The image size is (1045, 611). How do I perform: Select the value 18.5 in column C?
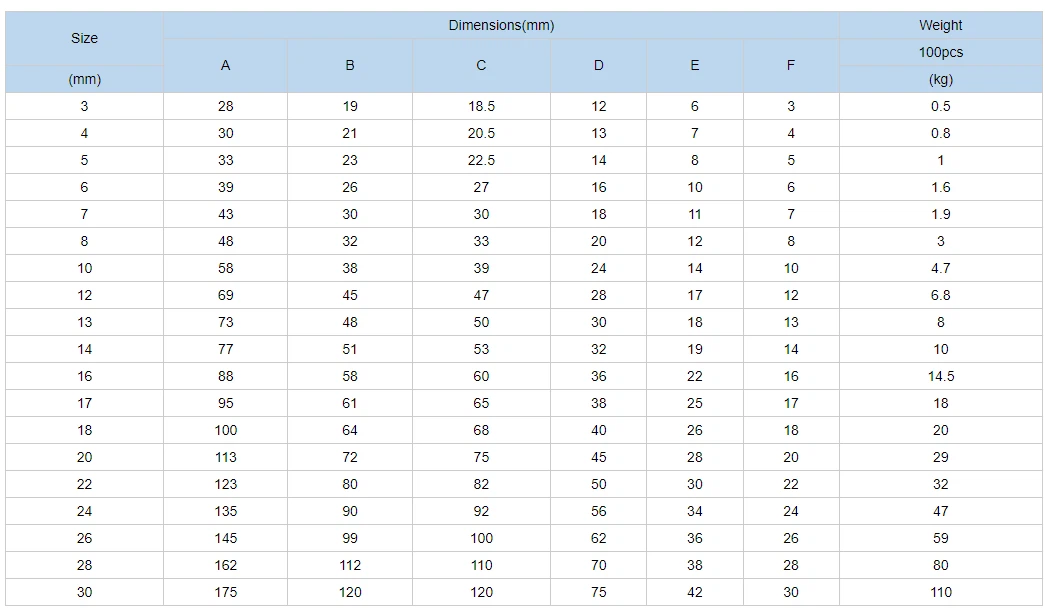(481, 107)
